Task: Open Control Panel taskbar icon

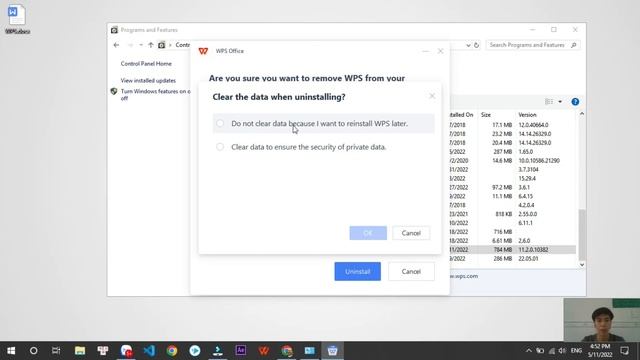Action: pos(310,351)
